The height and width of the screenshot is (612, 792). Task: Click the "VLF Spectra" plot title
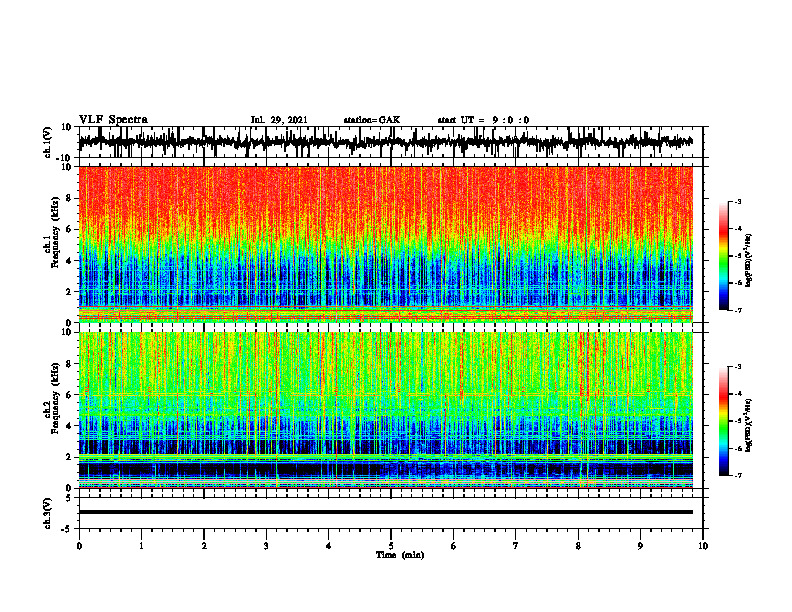click(x=113, y=120)
